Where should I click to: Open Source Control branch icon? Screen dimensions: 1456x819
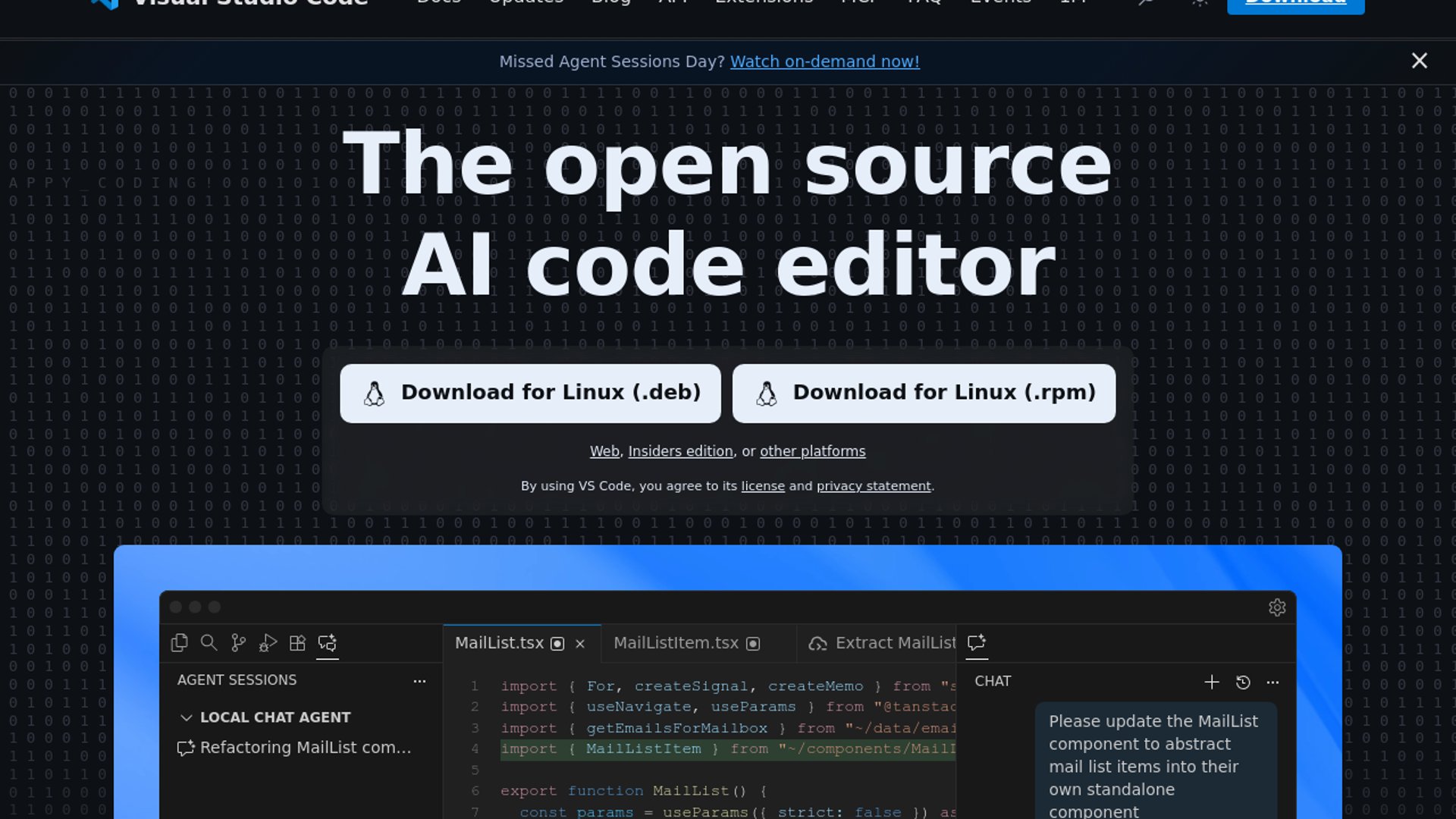[x=238, y=643]
